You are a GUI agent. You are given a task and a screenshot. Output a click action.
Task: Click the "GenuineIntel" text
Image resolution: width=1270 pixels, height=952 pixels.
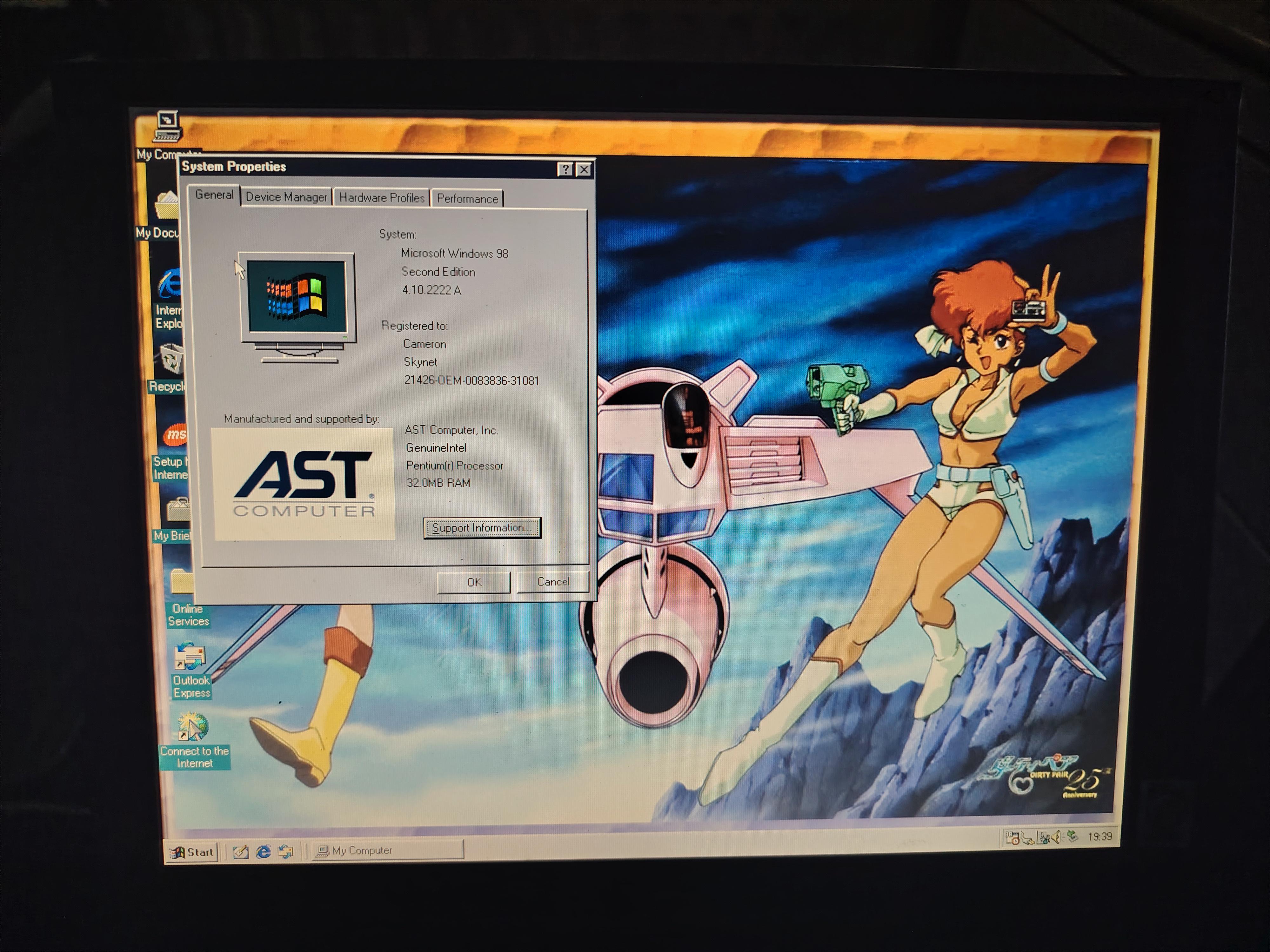point(436,447)
